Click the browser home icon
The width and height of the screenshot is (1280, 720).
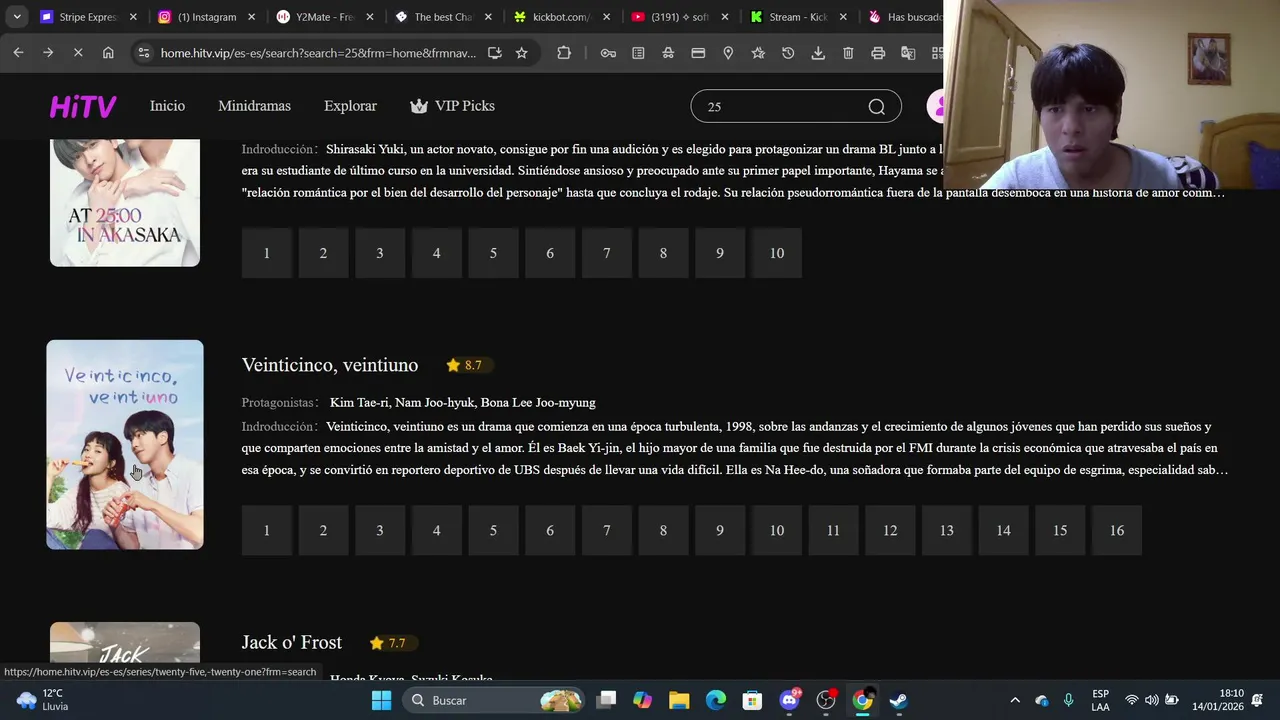click(108, 53)
